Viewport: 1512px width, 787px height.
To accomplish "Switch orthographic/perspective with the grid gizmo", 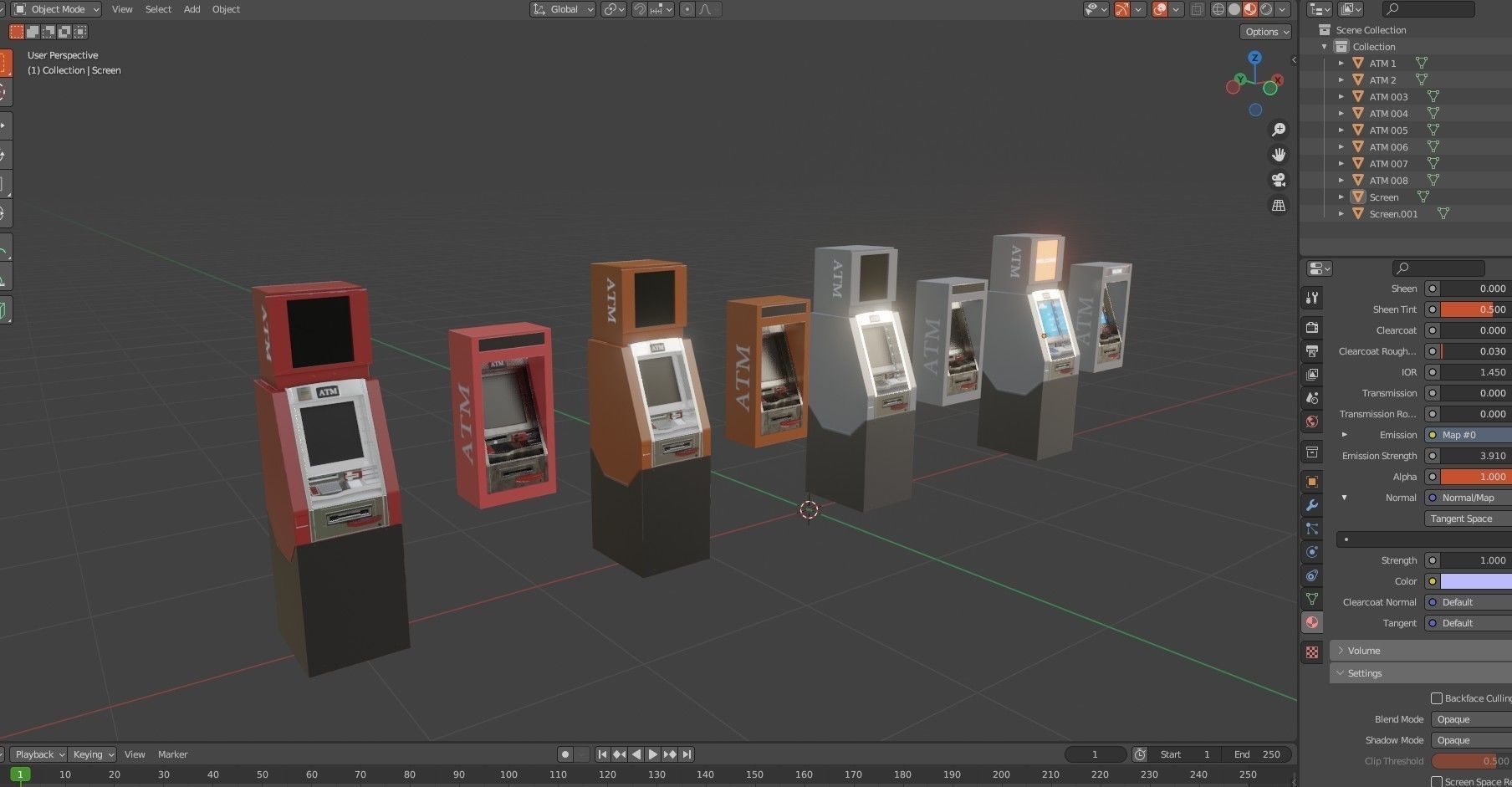I will [1279, 205].
